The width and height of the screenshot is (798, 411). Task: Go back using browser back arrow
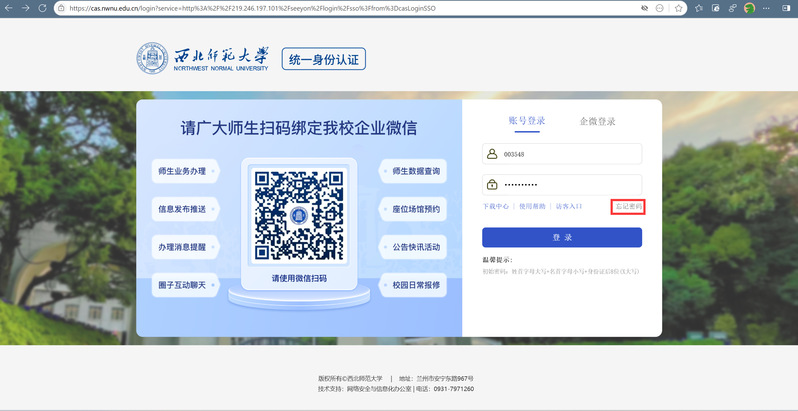pyautogui.click(x=9, y=8)
